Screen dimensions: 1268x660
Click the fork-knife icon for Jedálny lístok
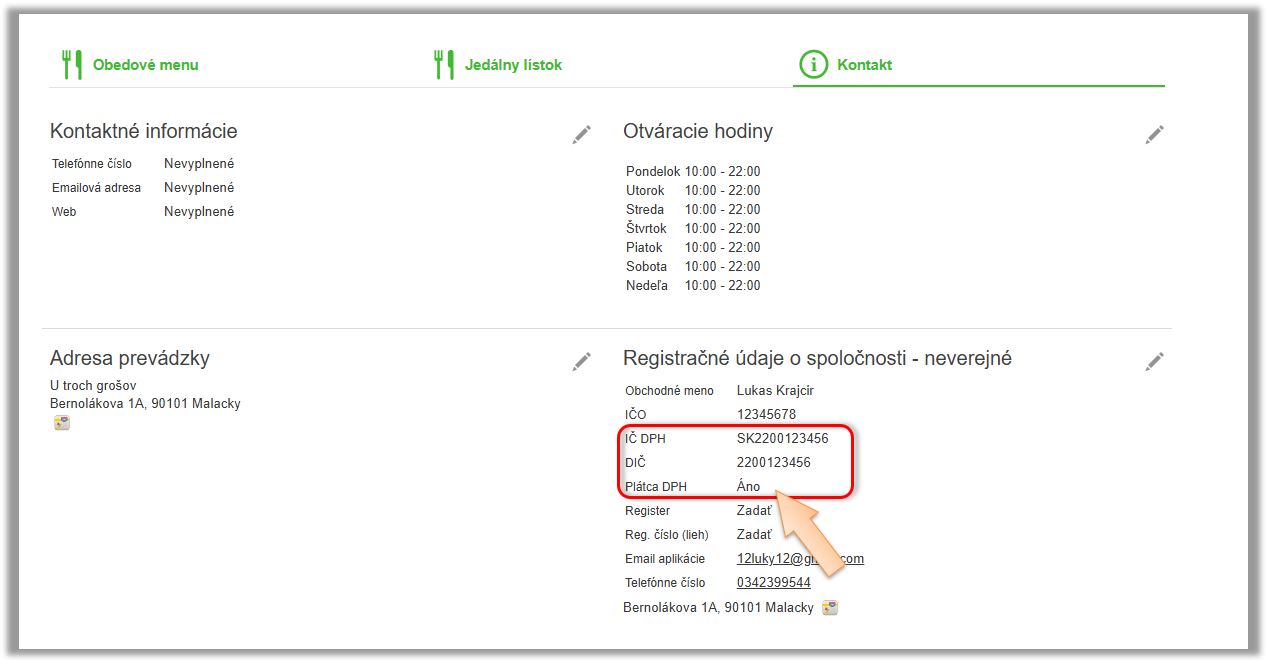tap(443, 65)
